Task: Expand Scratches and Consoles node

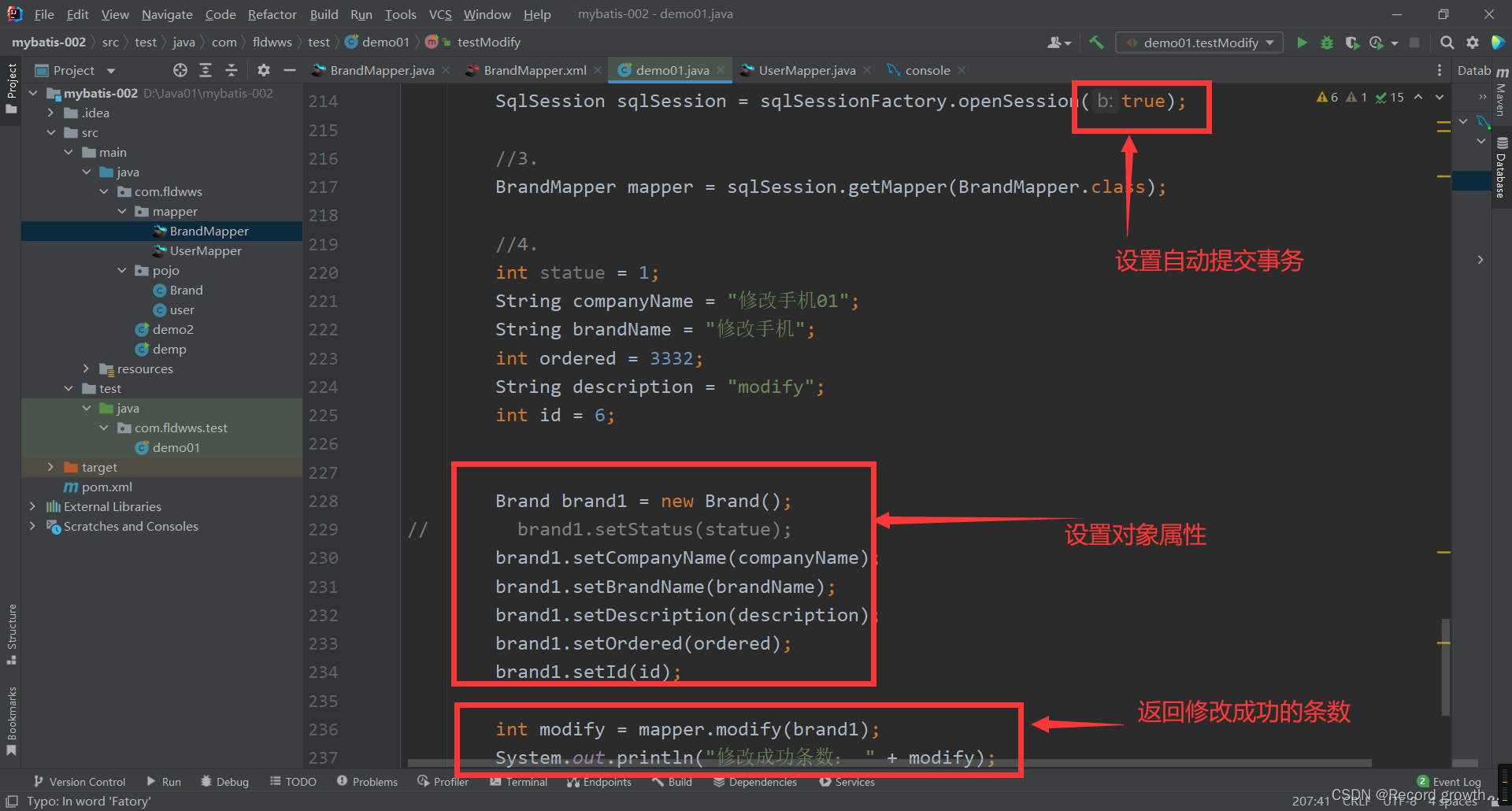Action: [33, 526]
